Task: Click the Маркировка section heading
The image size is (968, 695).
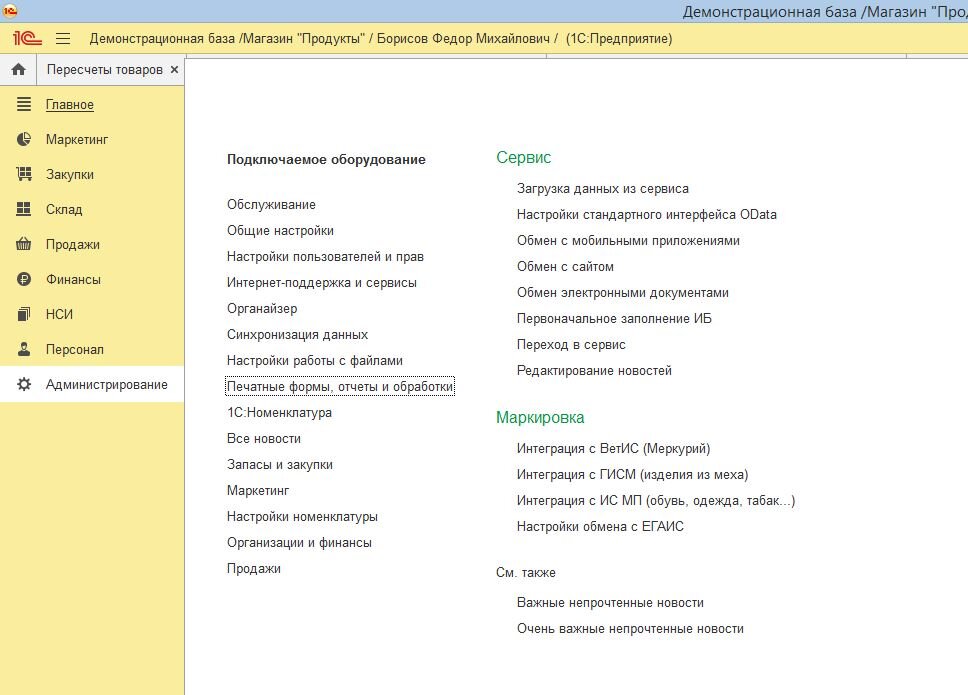Action: (540, 417)
